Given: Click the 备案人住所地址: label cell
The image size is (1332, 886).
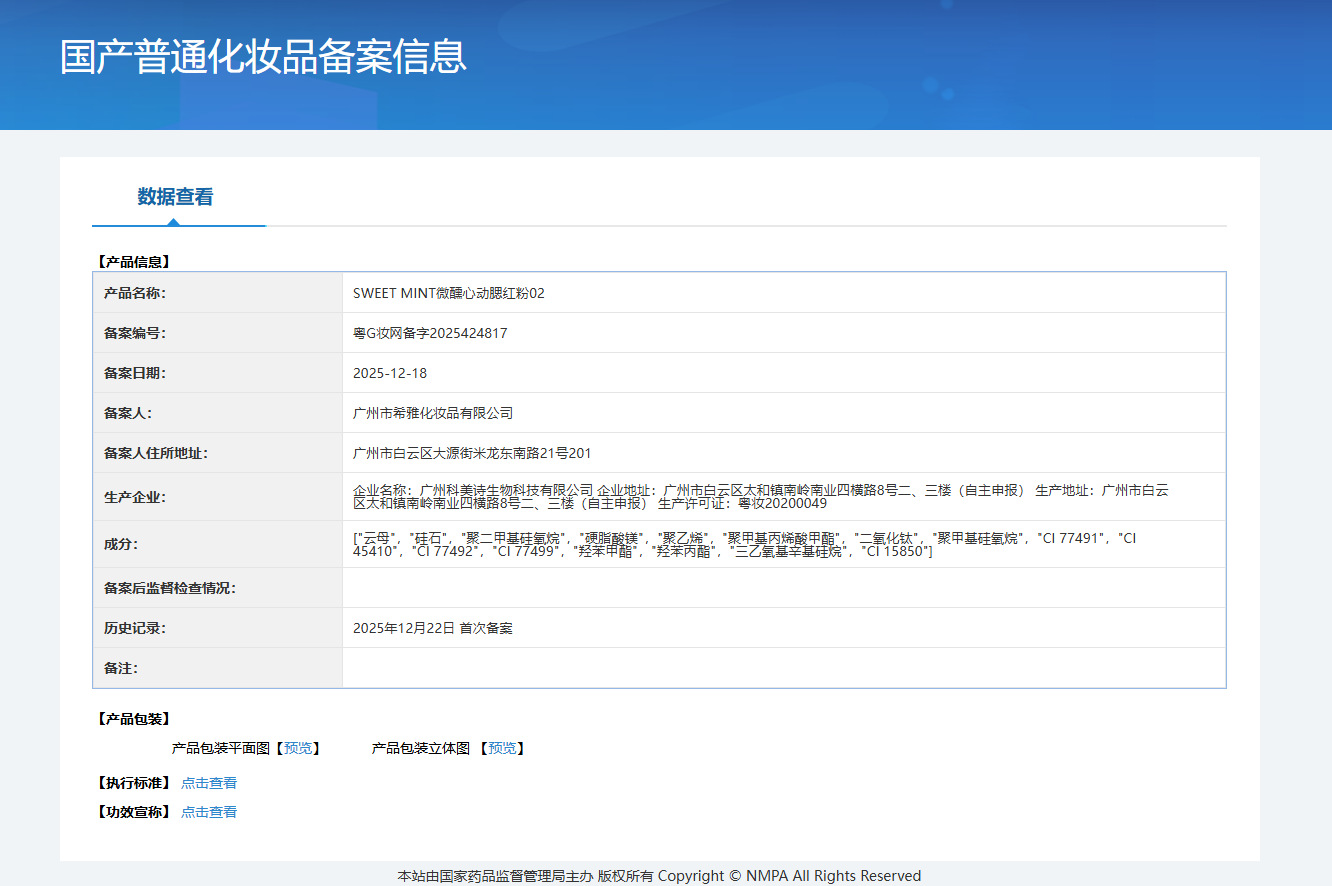Looking at the screenshot, I should [x=218, y=453].
